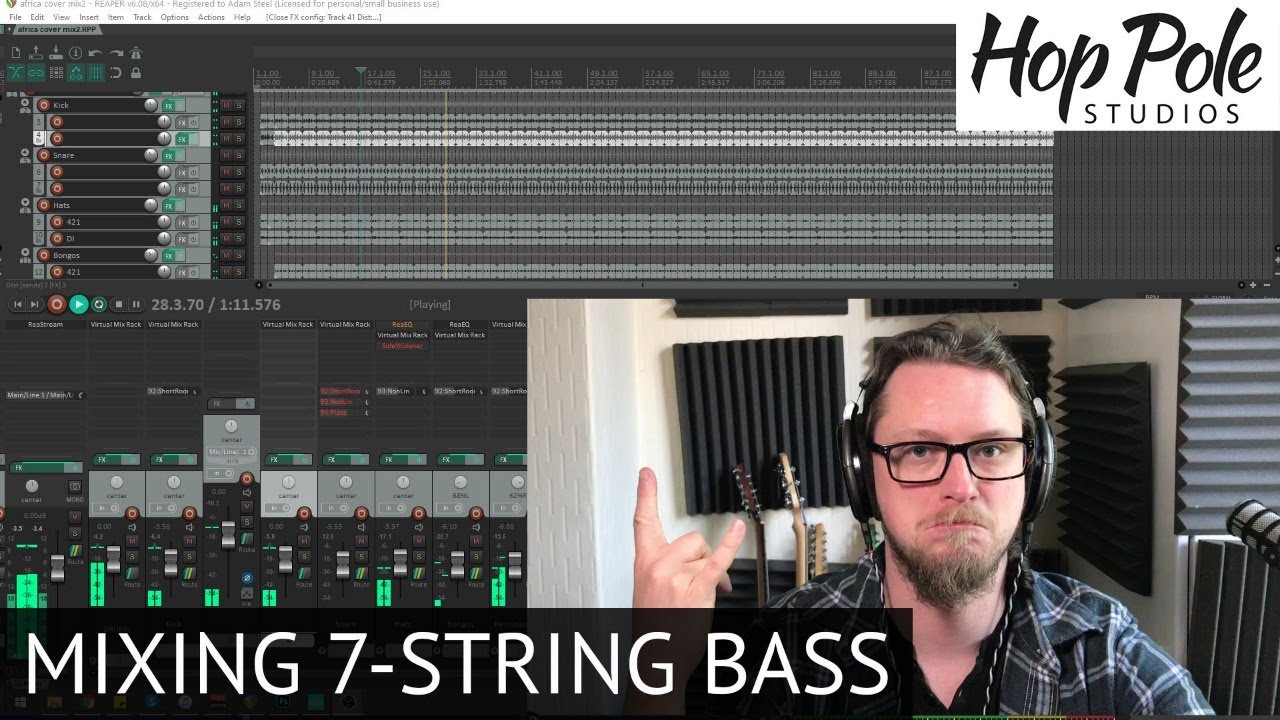Click the Bongos channel pan knob showing 68%L

460,481
